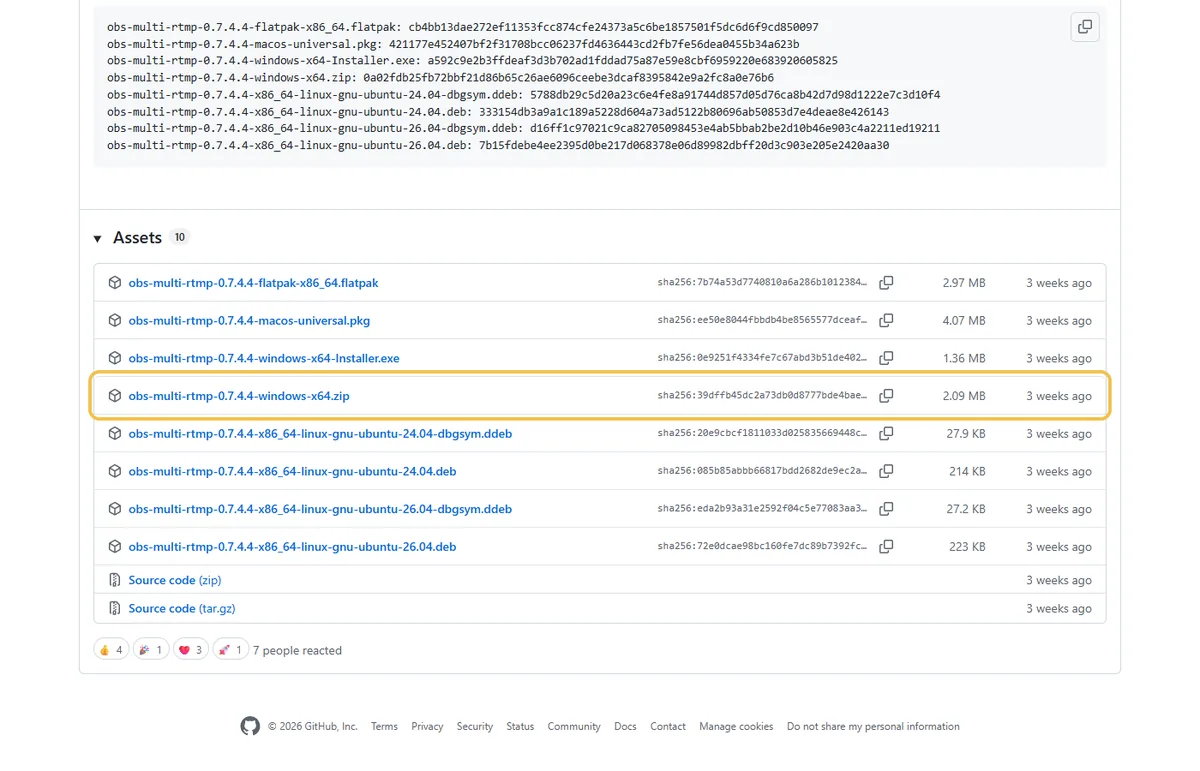Click the 2.09 MB size value

click(964, 396)
